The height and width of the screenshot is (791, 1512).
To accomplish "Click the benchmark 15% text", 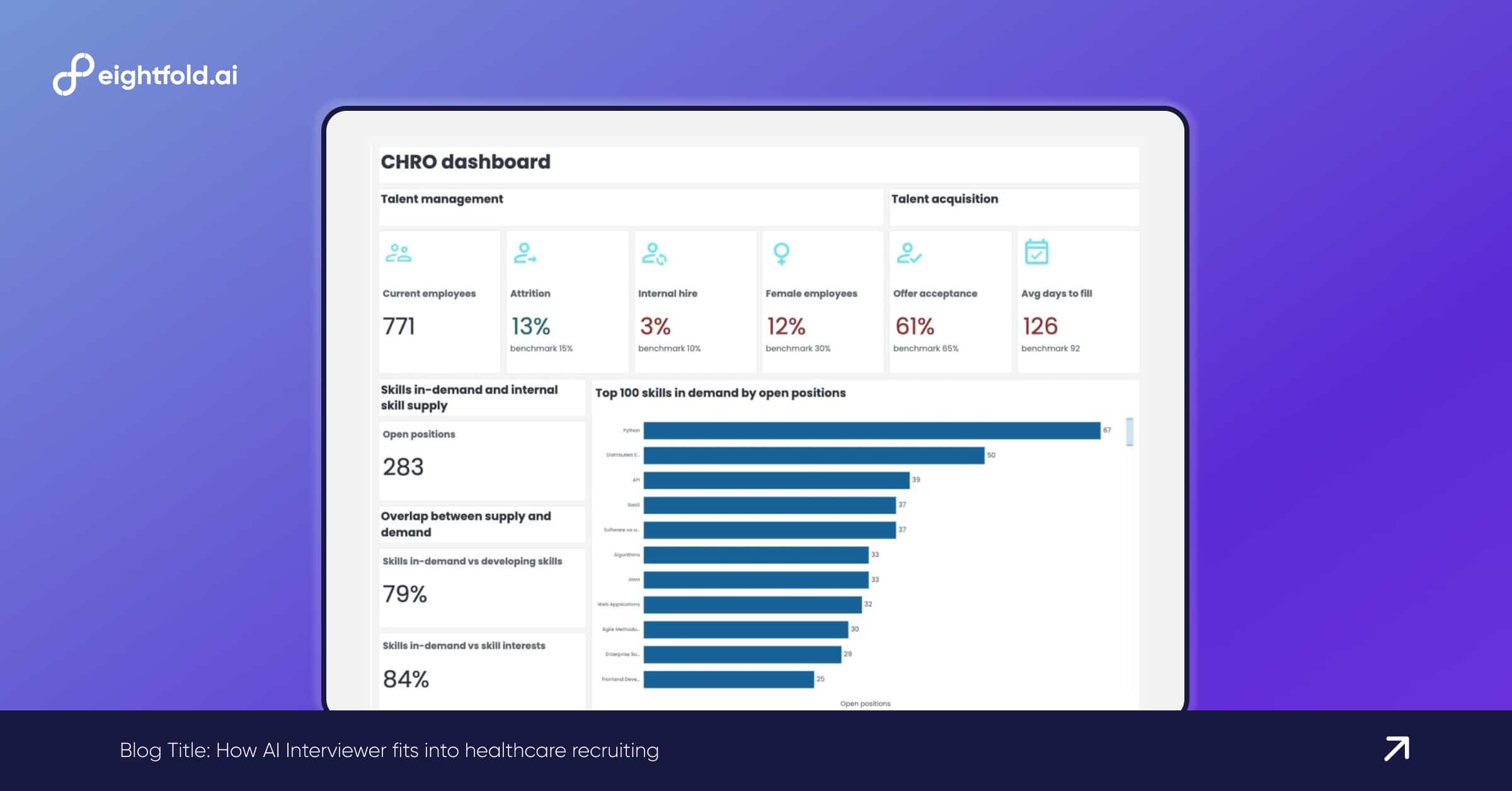I will 541,348.
